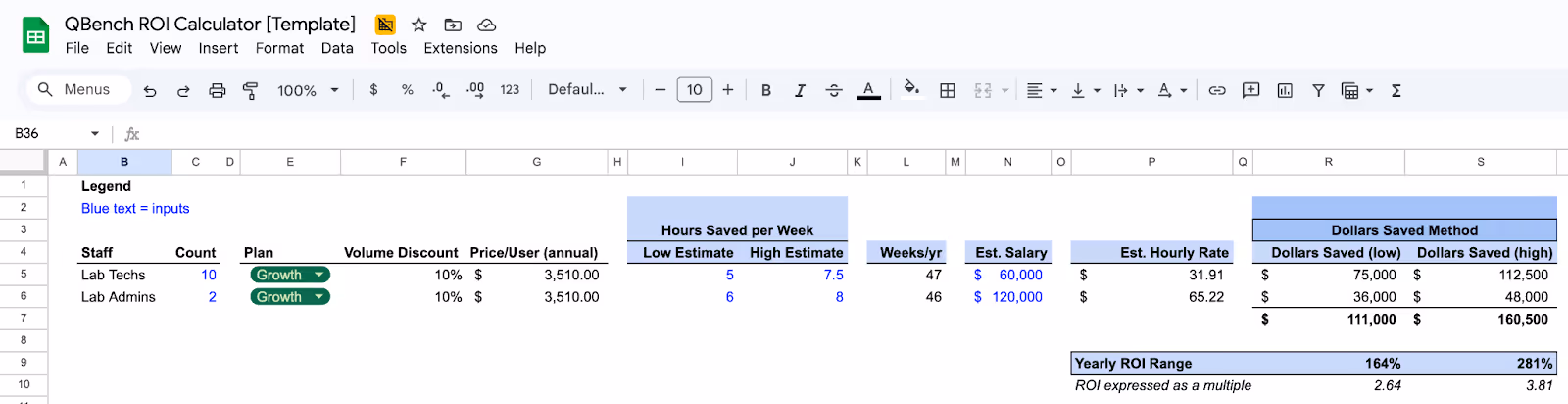Select column B header

coord(124,162)
